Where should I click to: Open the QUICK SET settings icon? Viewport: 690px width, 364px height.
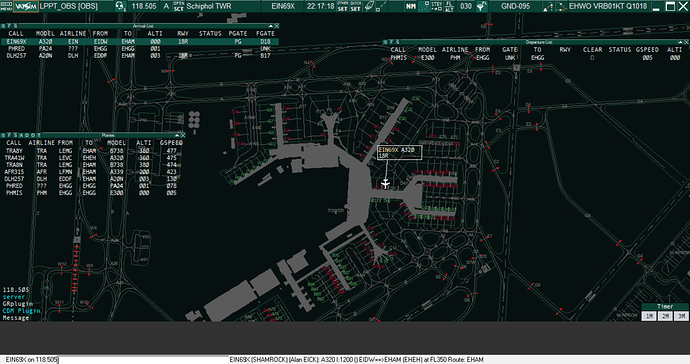(355, 6)
